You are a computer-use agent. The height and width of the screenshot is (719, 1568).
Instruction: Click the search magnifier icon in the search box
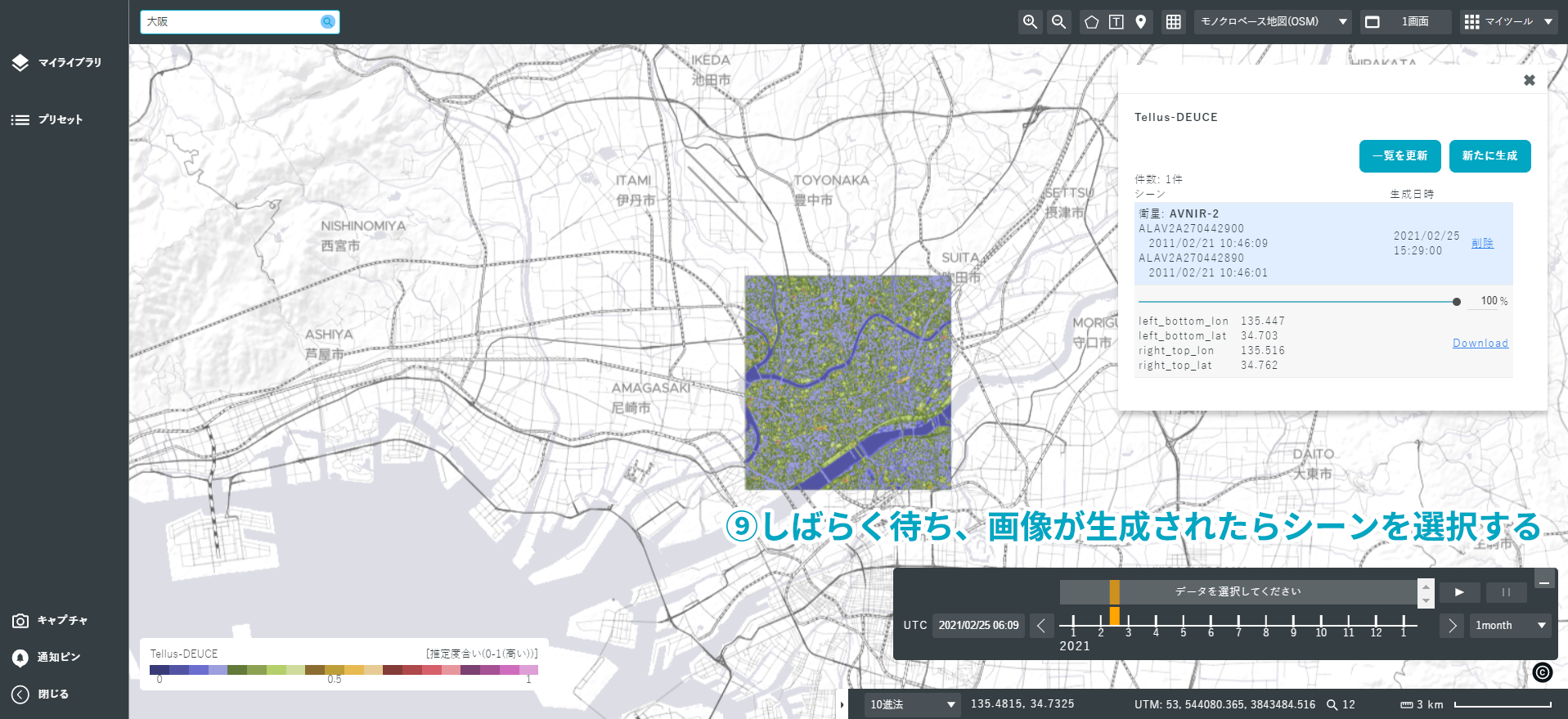pos(328,22)
